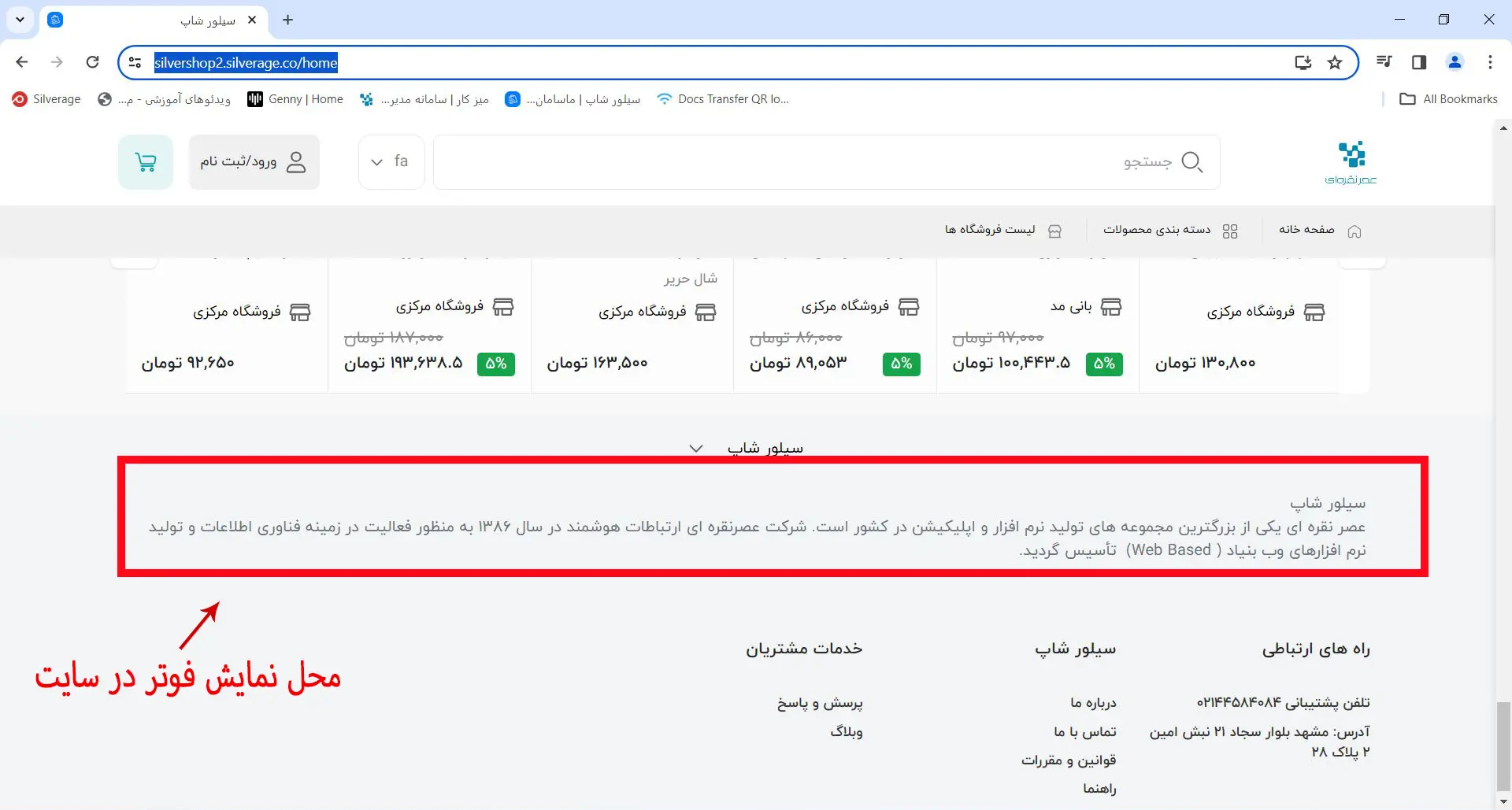Toggle the browser side panel
This screenshot has height=810, width=1512.
click(1419, 62)
